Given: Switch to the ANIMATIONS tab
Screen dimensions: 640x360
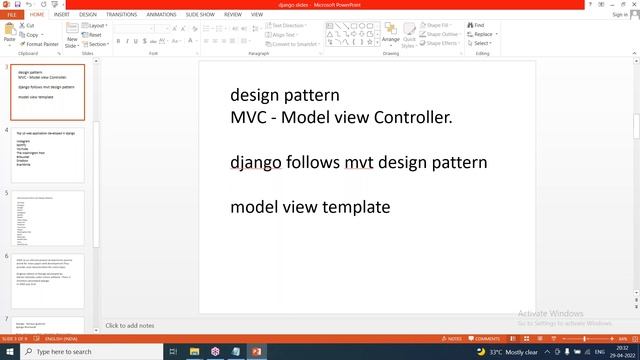Looking at the screenshot, I should pos(161,15).
